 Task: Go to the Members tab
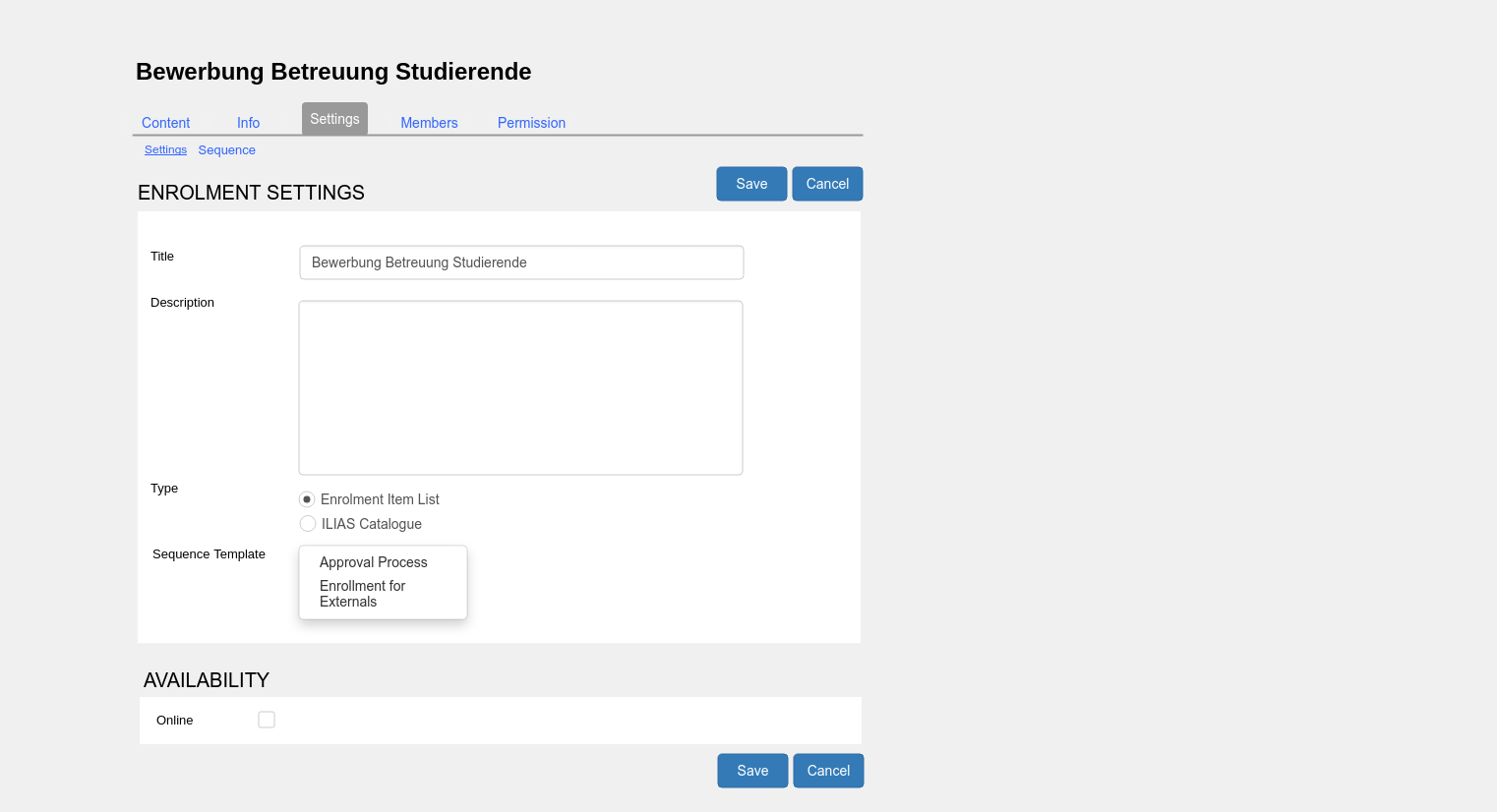click(429, 123)
